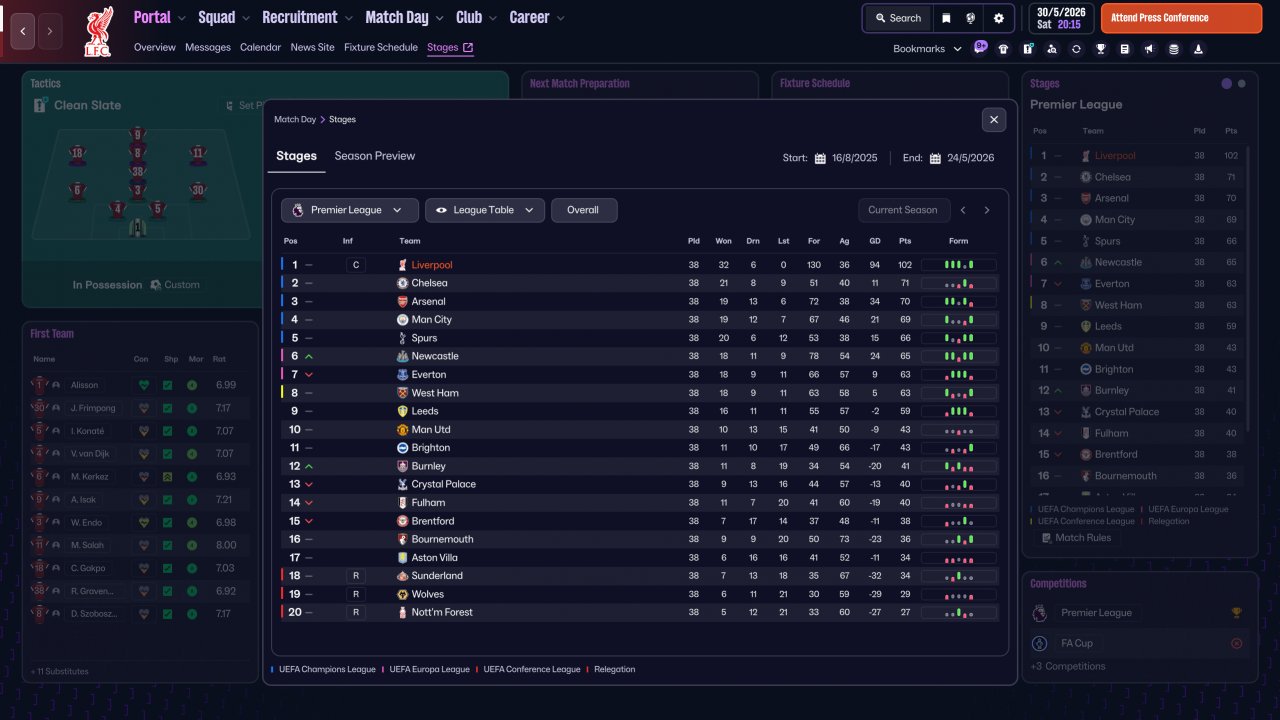1280x720 pixels.
Task: Open the shirt icon in bookmarks bar
Action: pyautogui.click(x=1003, y=48)
